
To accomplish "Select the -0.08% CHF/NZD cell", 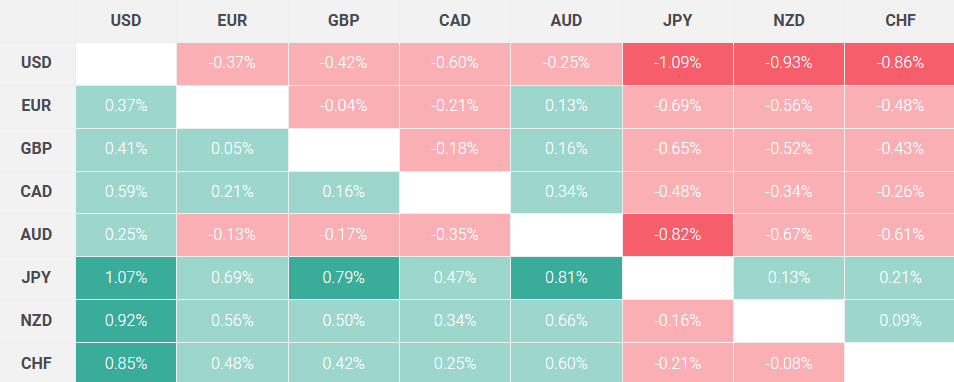I will (789, 363).
